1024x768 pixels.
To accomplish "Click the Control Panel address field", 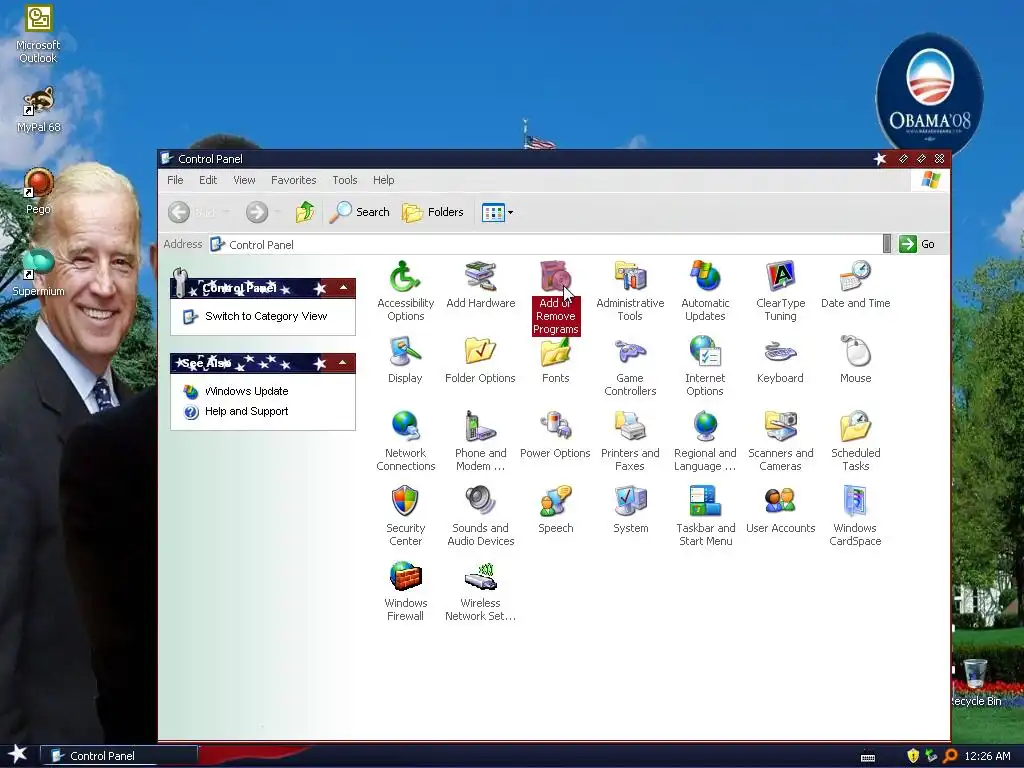I will point(545,244).
